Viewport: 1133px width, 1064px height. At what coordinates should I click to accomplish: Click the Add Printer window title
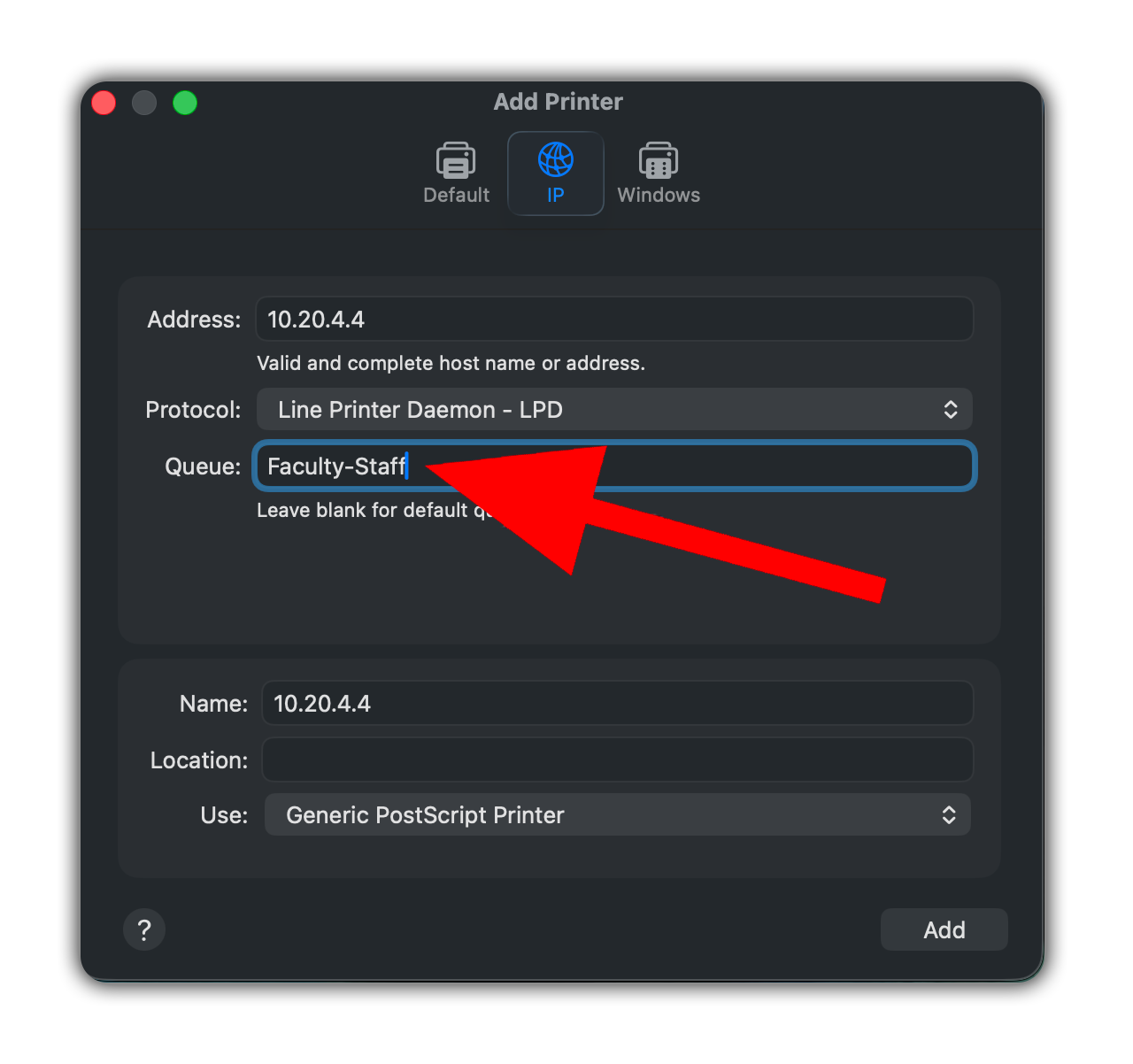pos(558,102)
